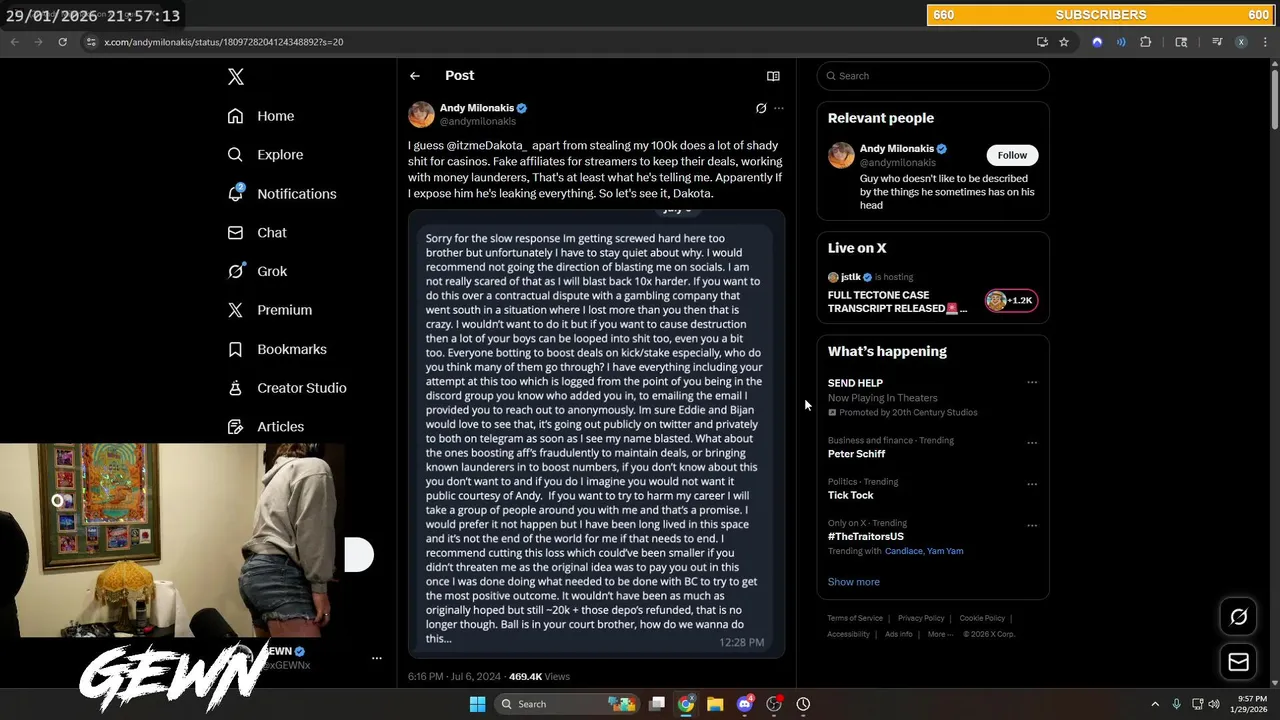This screenshot has width=1280, height=720.
Task: Open more options for SEND HELP trend
Action: coord(1032,383)
